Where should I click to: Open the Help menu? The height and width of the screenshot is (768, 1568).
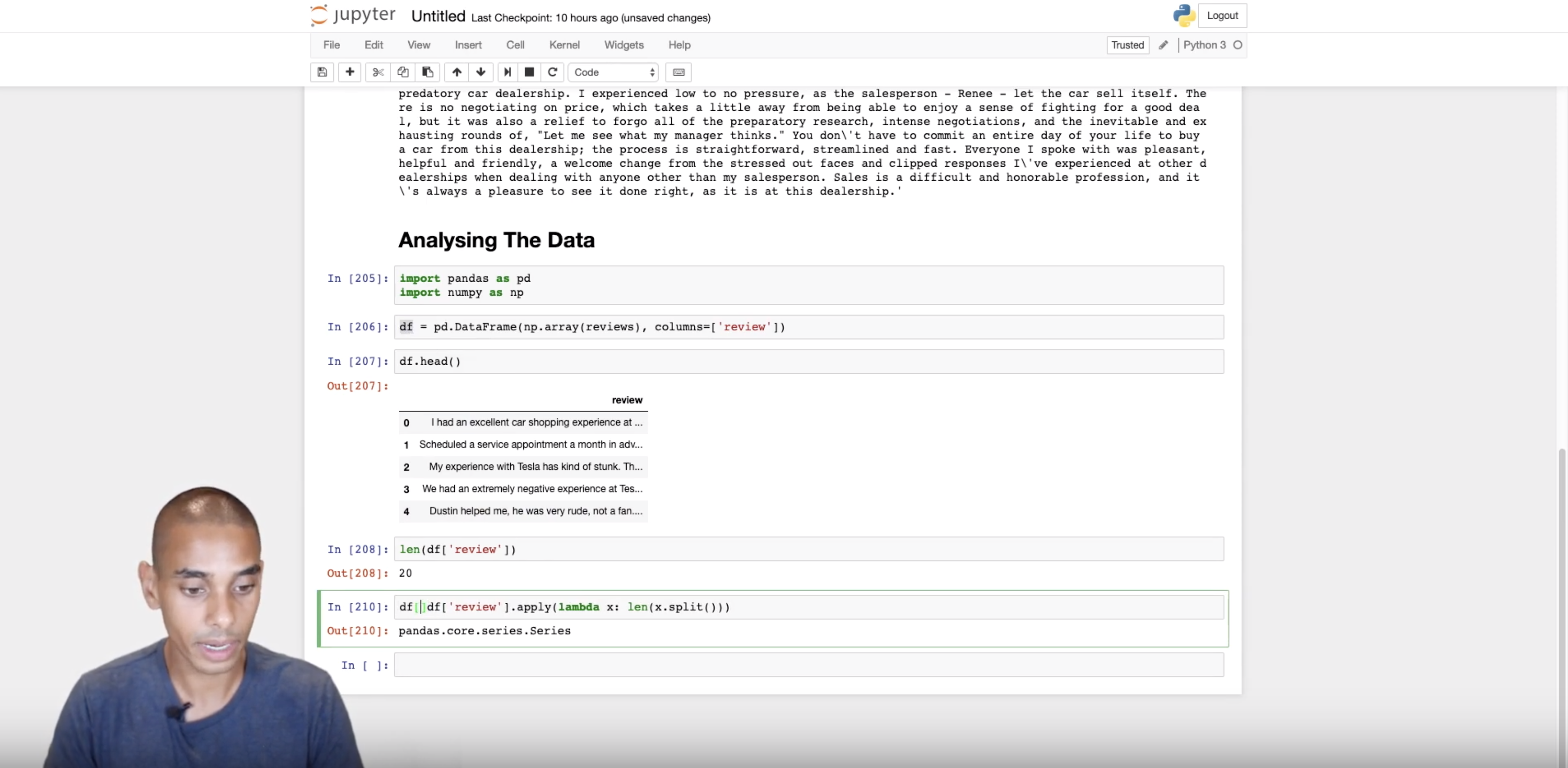pos(679,45)
